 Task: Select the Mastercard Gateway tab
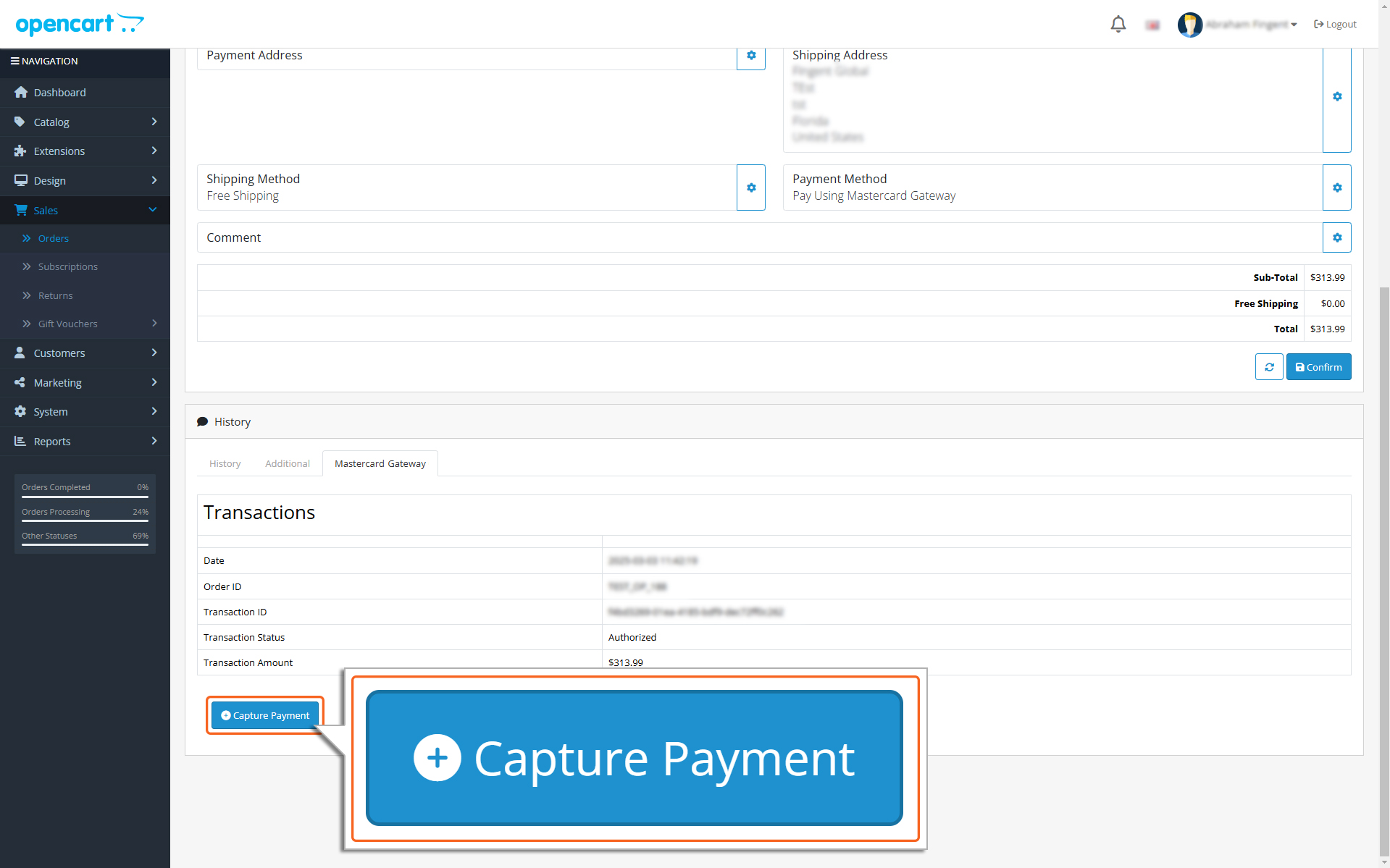380,463
